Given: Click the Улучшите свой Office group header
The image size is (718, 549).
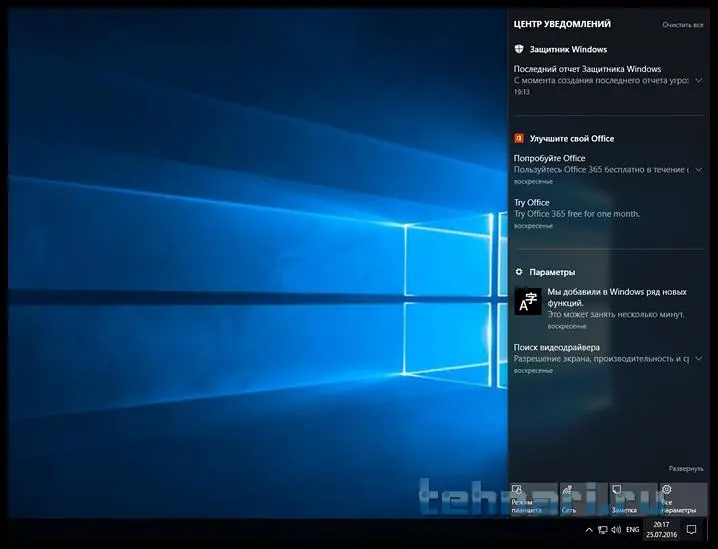Looking at the screenshot, I should click(572, 139).
